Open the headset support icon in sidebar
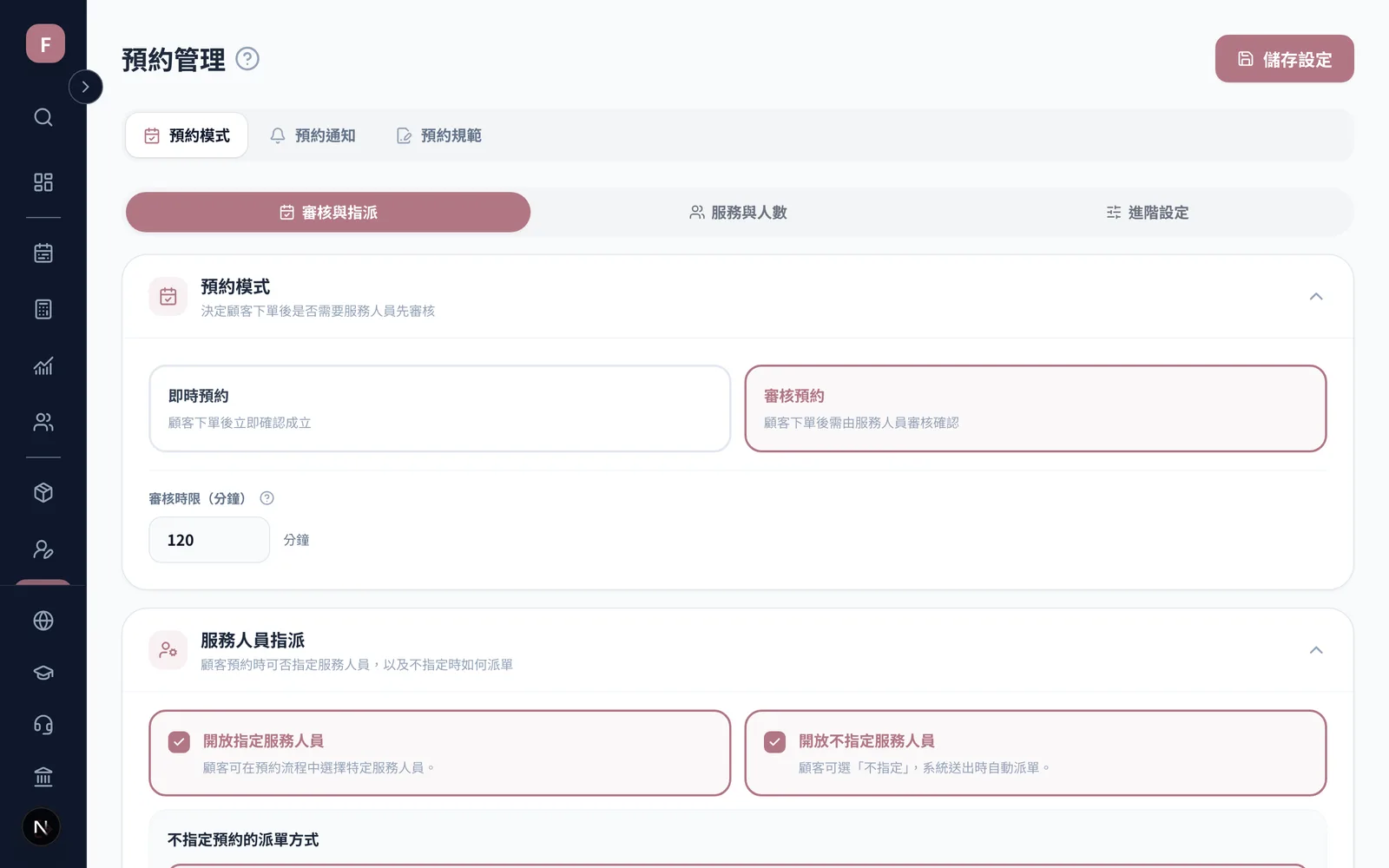 click(x=43, y=725)
